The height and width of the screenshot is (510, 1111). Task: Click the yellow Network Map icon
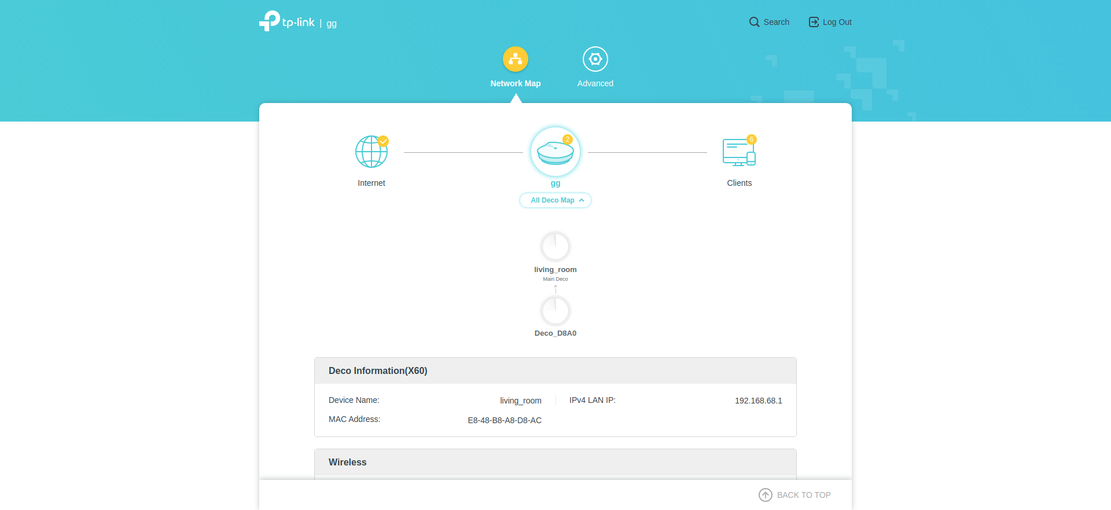pos(515,59)
